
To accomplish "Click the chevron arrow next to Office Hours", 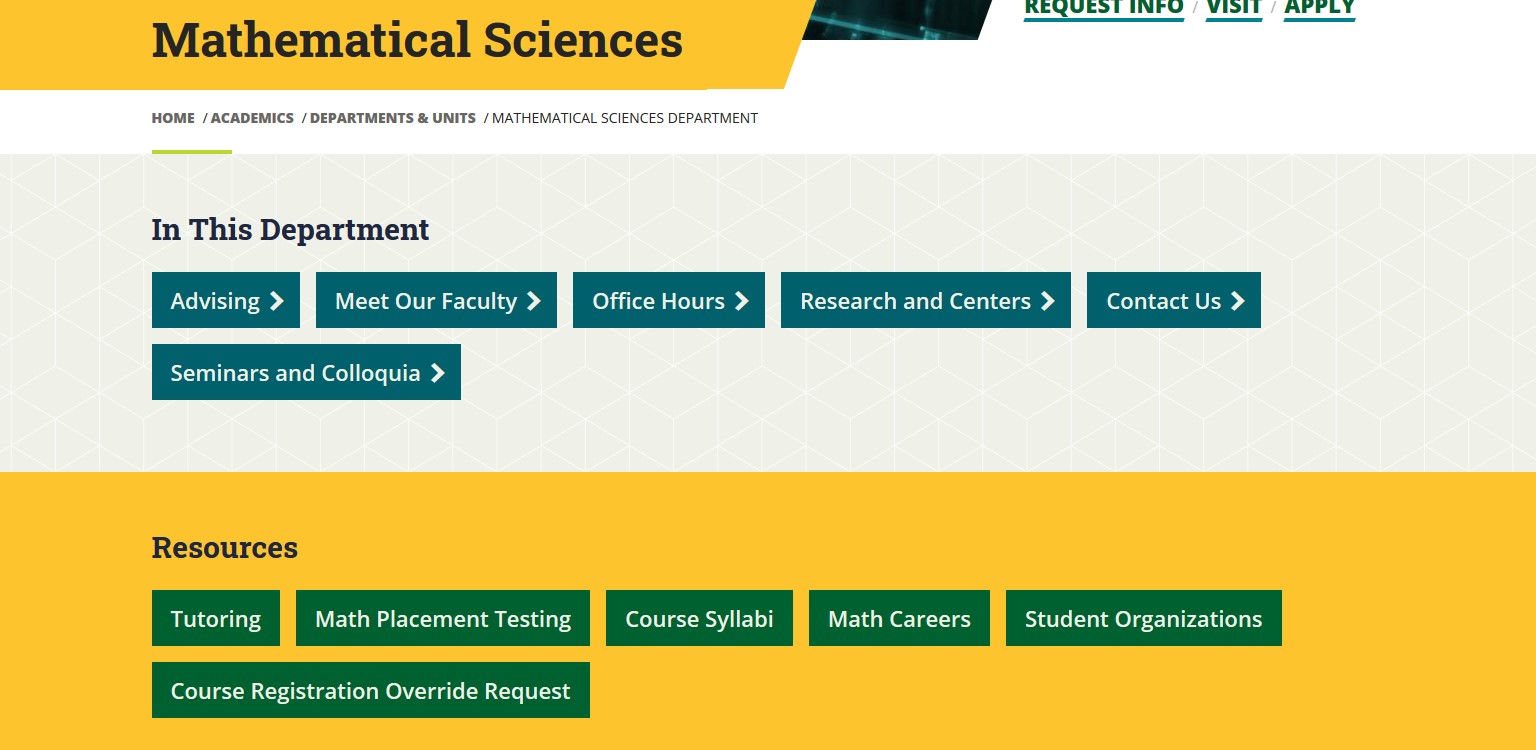I will 742,301.
